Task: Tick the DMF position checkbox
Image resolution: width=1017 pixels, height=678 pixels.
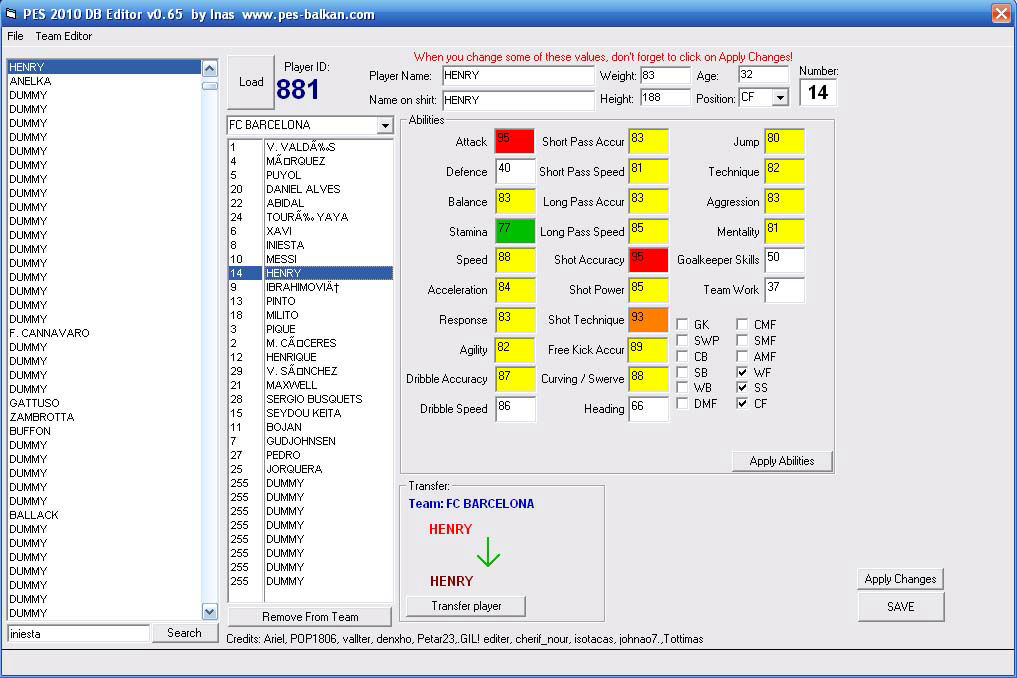Action: 682,404
